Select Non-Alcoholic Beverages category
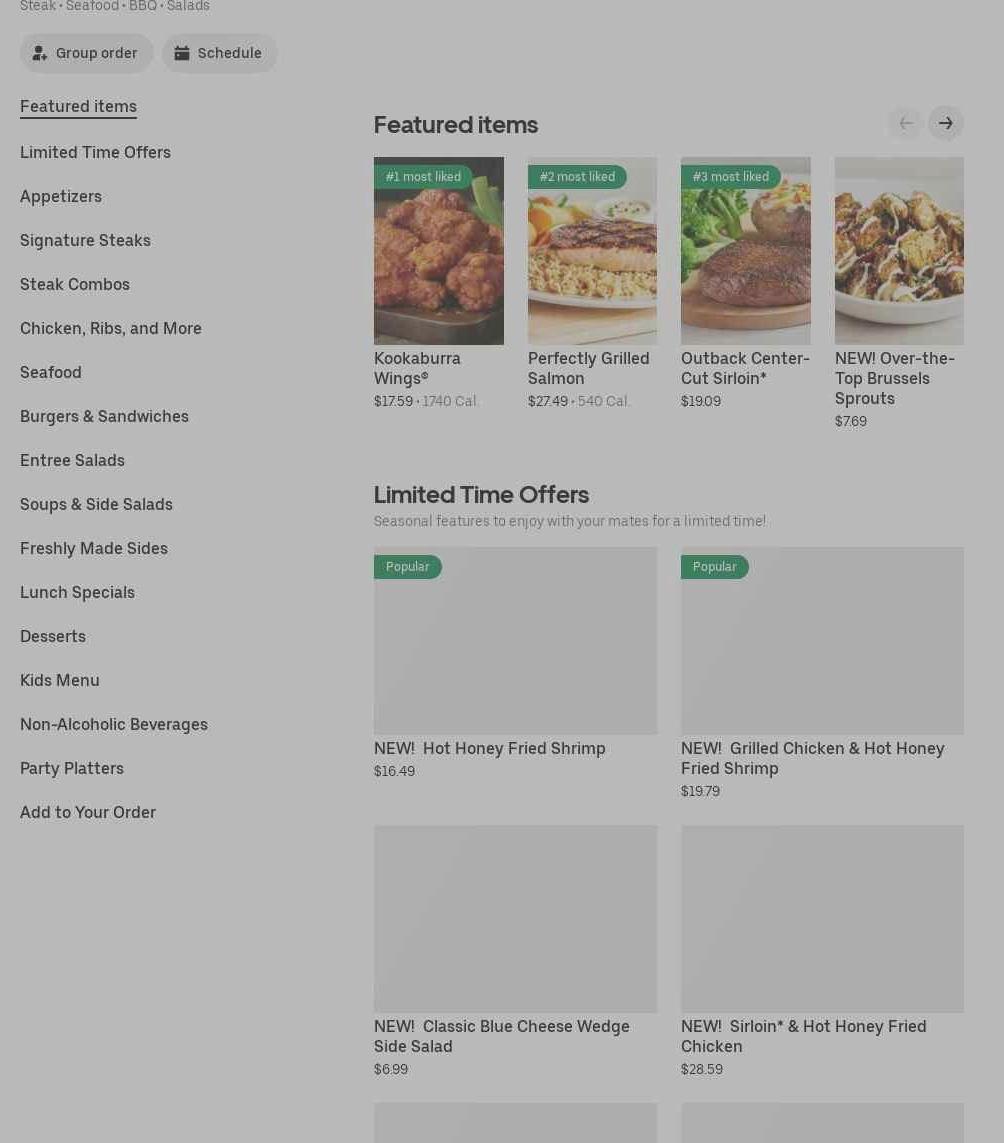Screen dimensions: 1004x1143 [114, 725]
